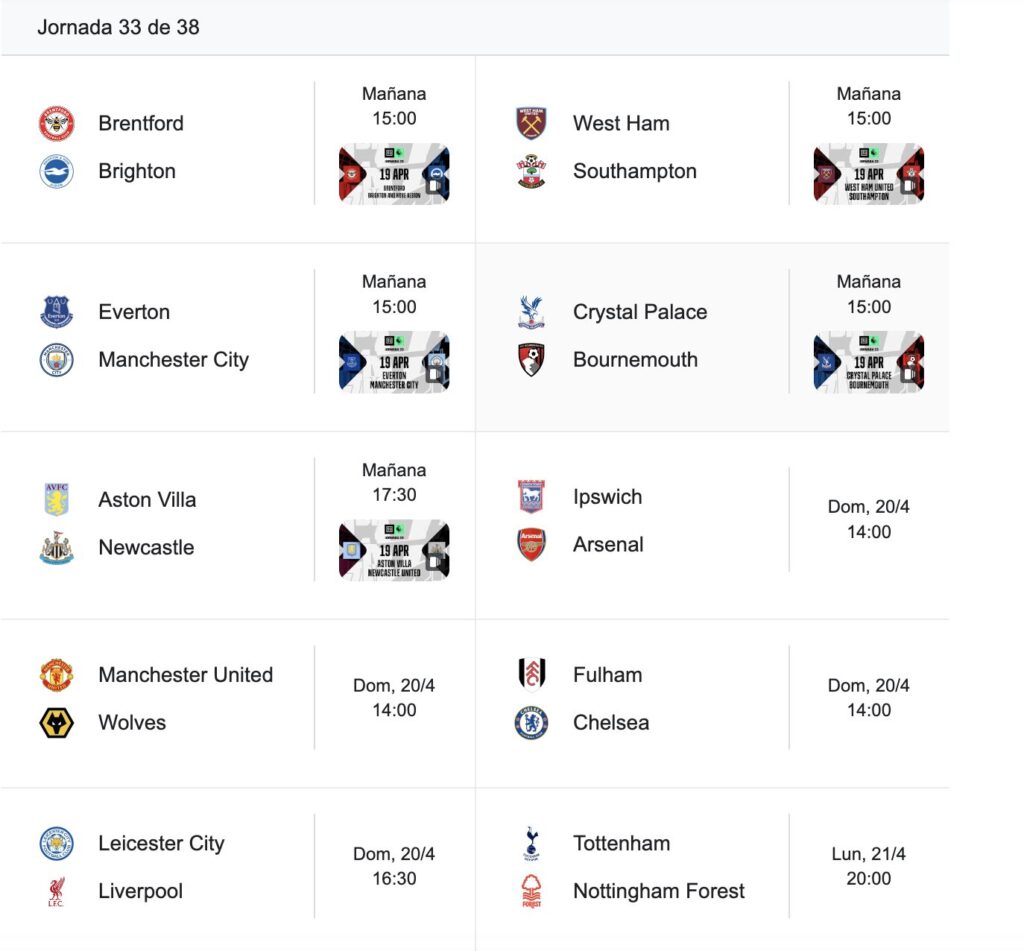1024x951 pixels.
Task: Click the Wolves wolf-head crest
Action: coord(57,723)
